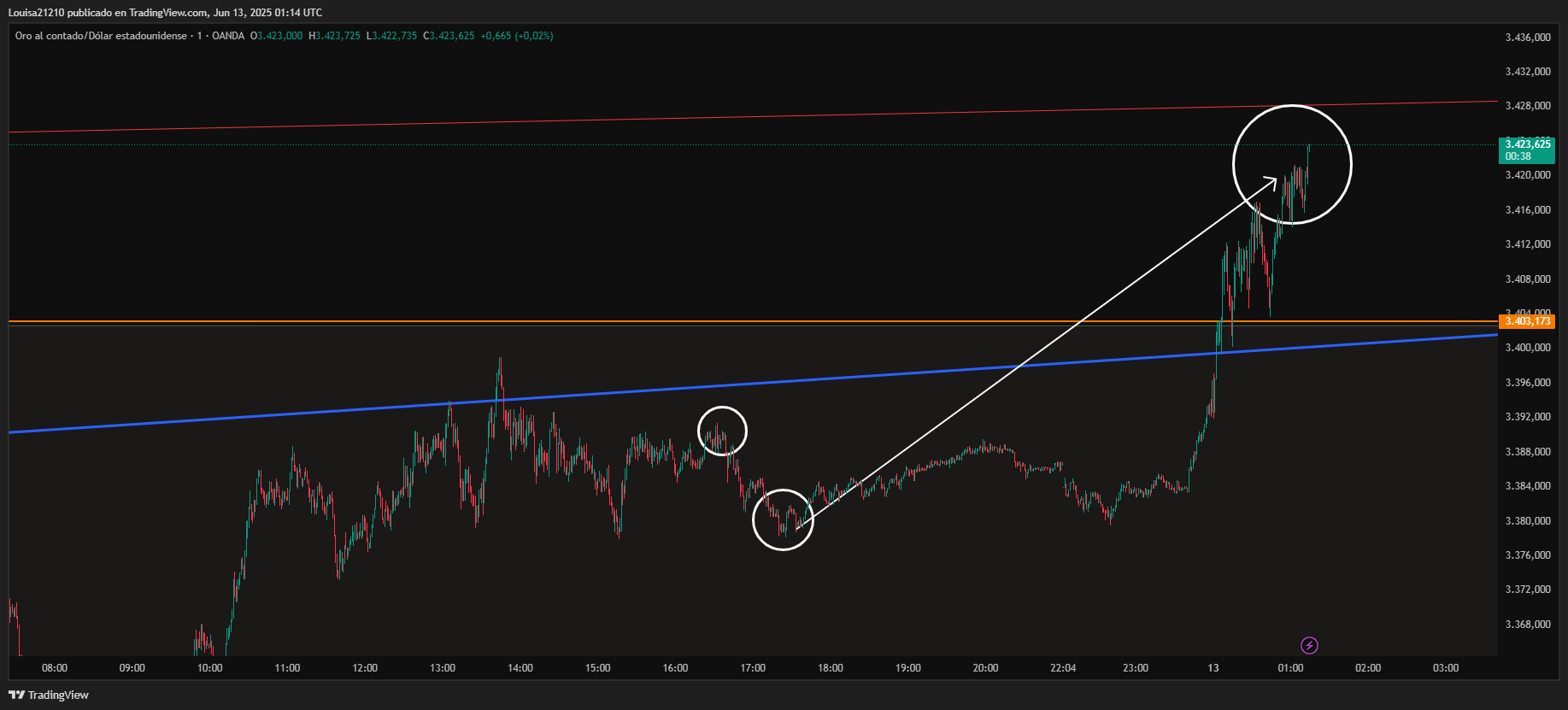The image size is (1568, 710).
Task: Click time axis label 15:00
Action: pyautogui.click(x=598, y=668)
